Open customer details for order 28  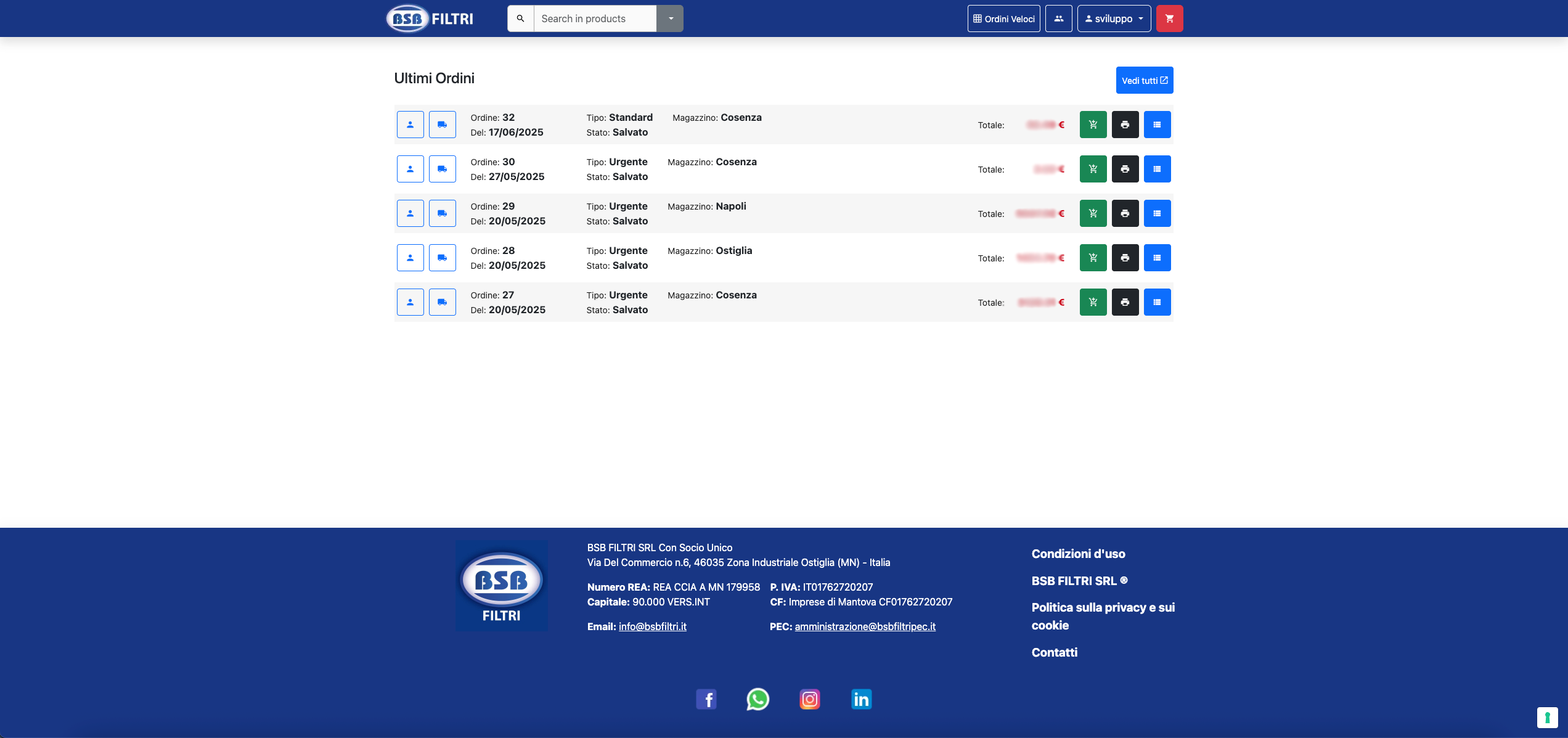click(410, 258)
